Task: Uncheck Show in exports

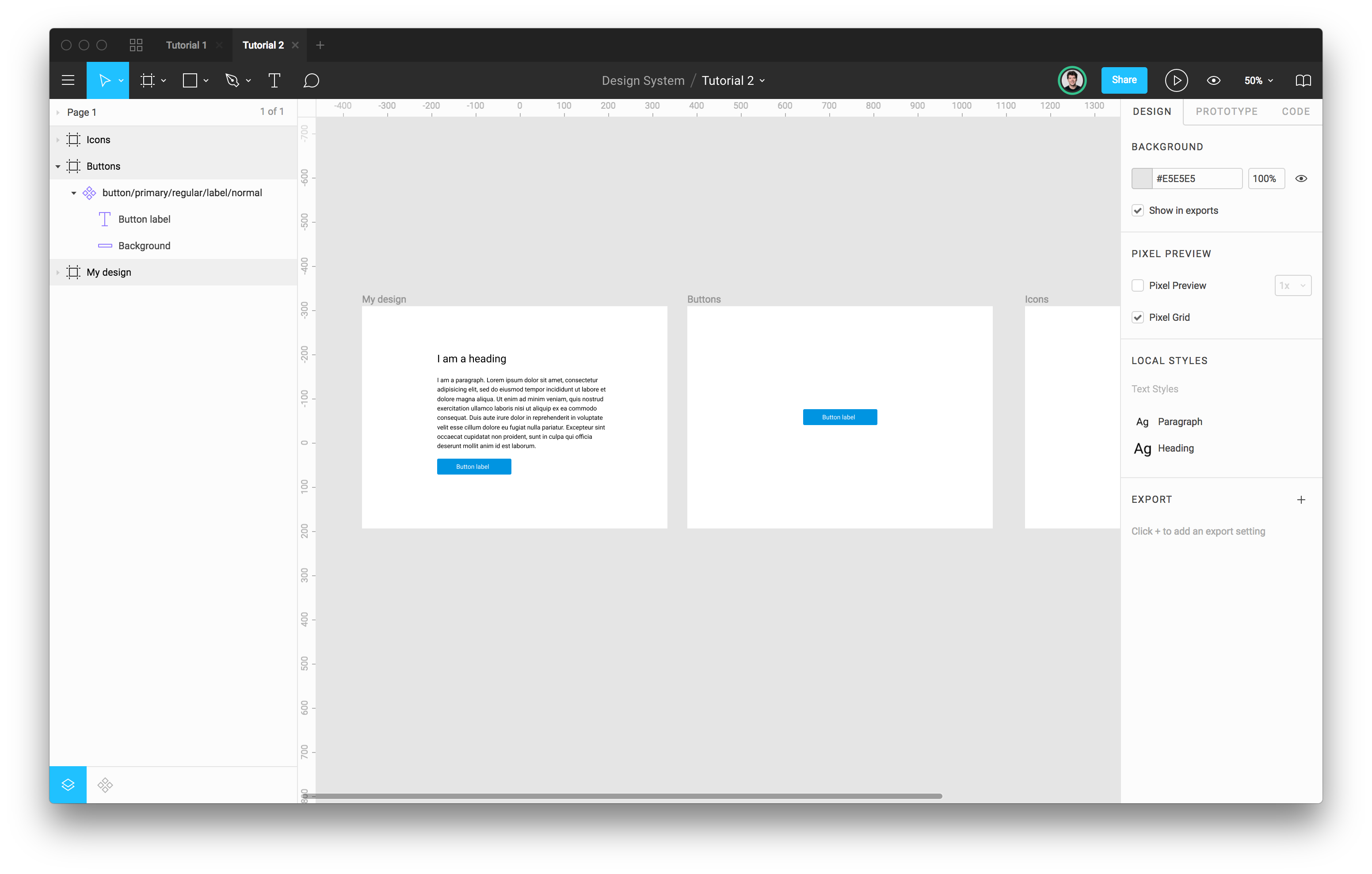Action: (x=1137, y=210)
